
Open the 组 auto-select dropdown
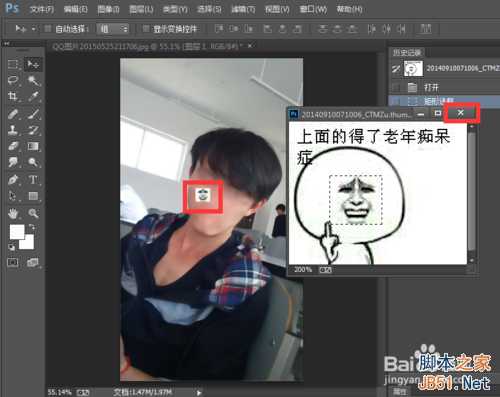click(113, 29)
